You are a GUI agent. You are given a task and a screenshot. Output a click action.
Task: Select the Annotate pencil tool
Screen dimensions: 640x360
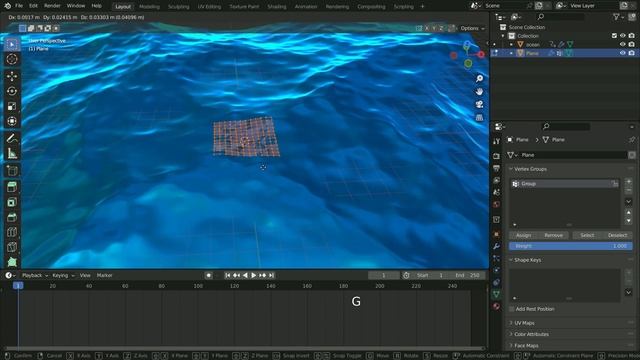pyautogui.click(x=12, y=138)
